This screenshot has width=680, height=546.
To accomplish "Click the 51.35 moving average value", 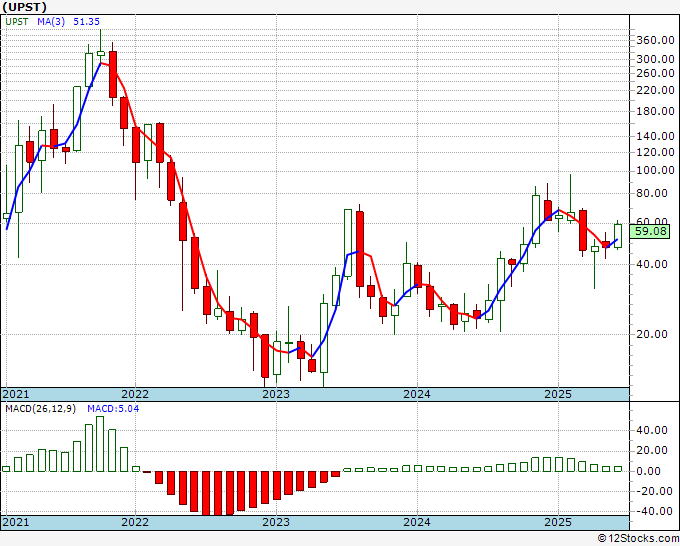I will point(86,22).
